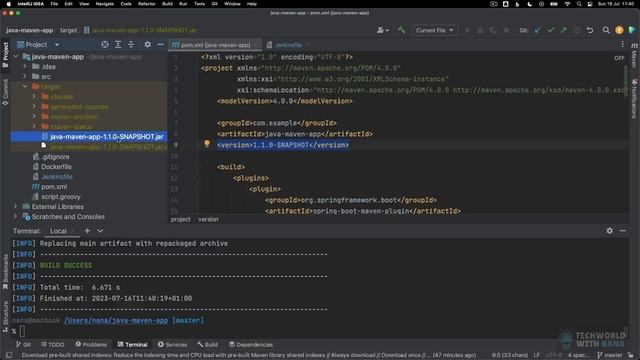Click the target breadcrumb in navigation bar
This screenshot has width=640, height=360.
[x=69, y=30]
